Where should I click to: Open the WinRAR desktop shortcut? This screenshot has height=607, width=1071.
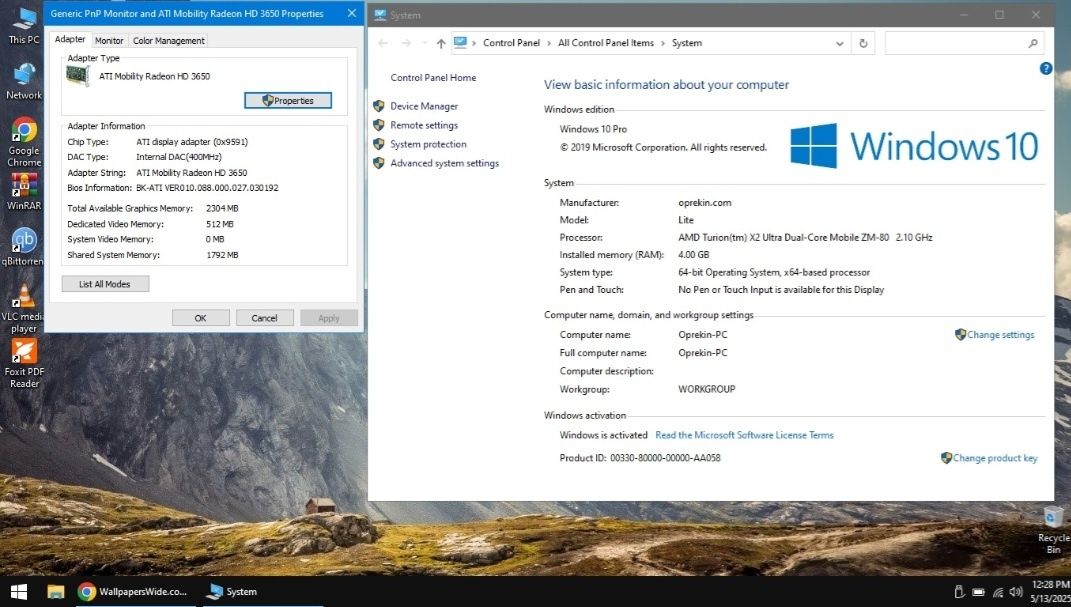point(24,192)
